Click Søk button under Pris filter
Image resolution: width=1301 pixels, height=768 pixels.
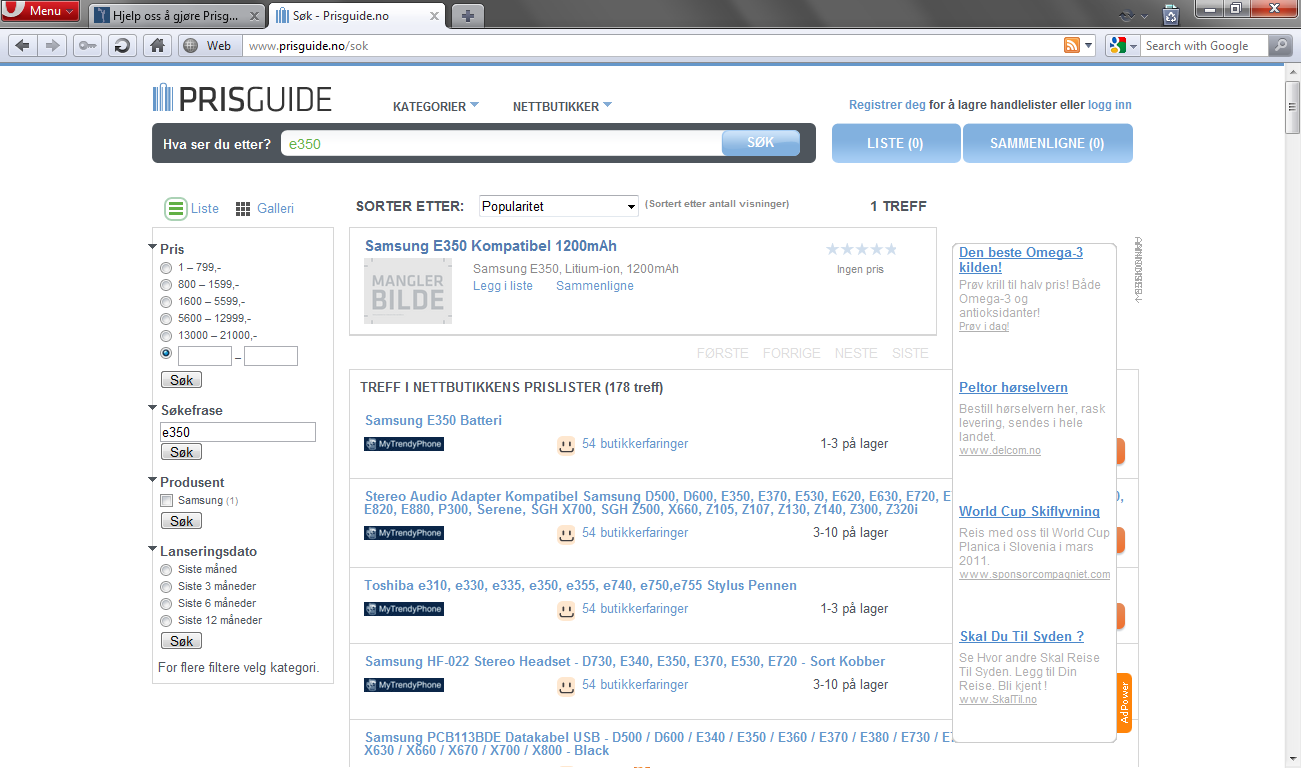(181, 380)
